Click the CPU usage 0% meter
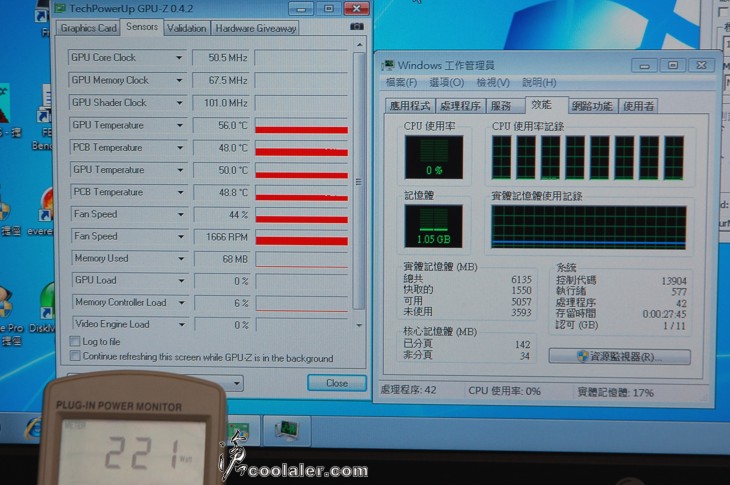 (433, 157)
